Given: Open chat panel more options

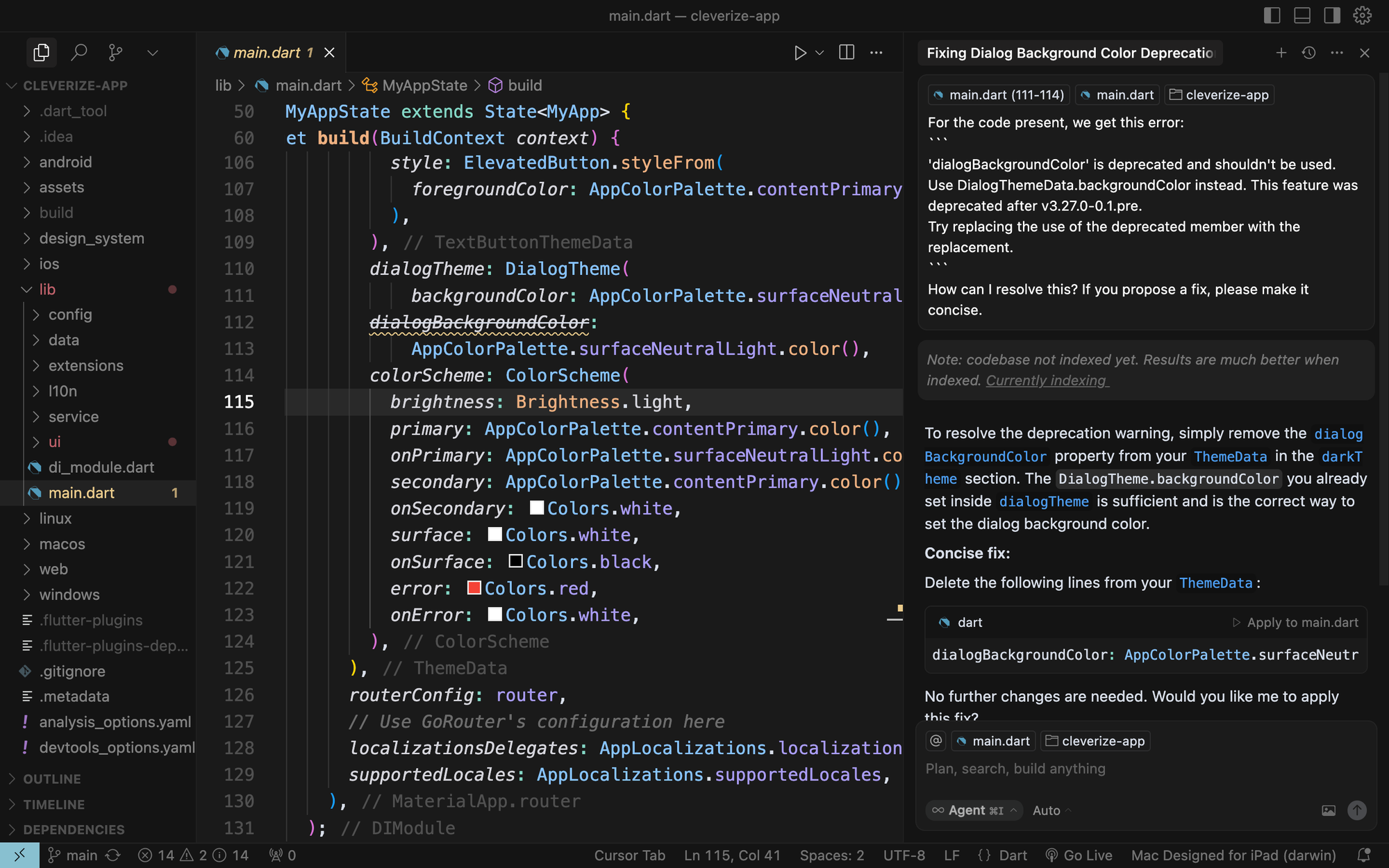Looking at the screenshot, I should 1337,53.
